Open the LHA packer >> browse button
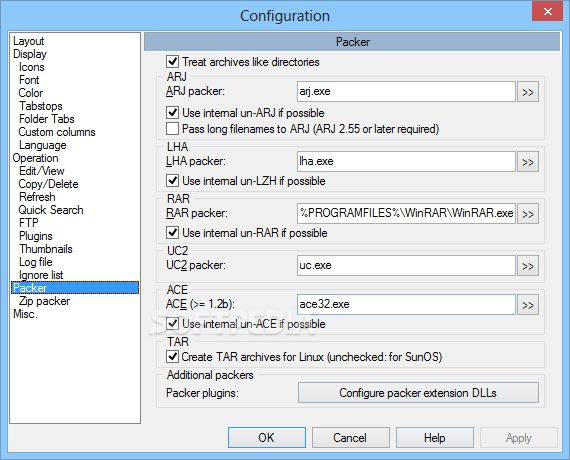Screen dimensions: 570x460 528,162
